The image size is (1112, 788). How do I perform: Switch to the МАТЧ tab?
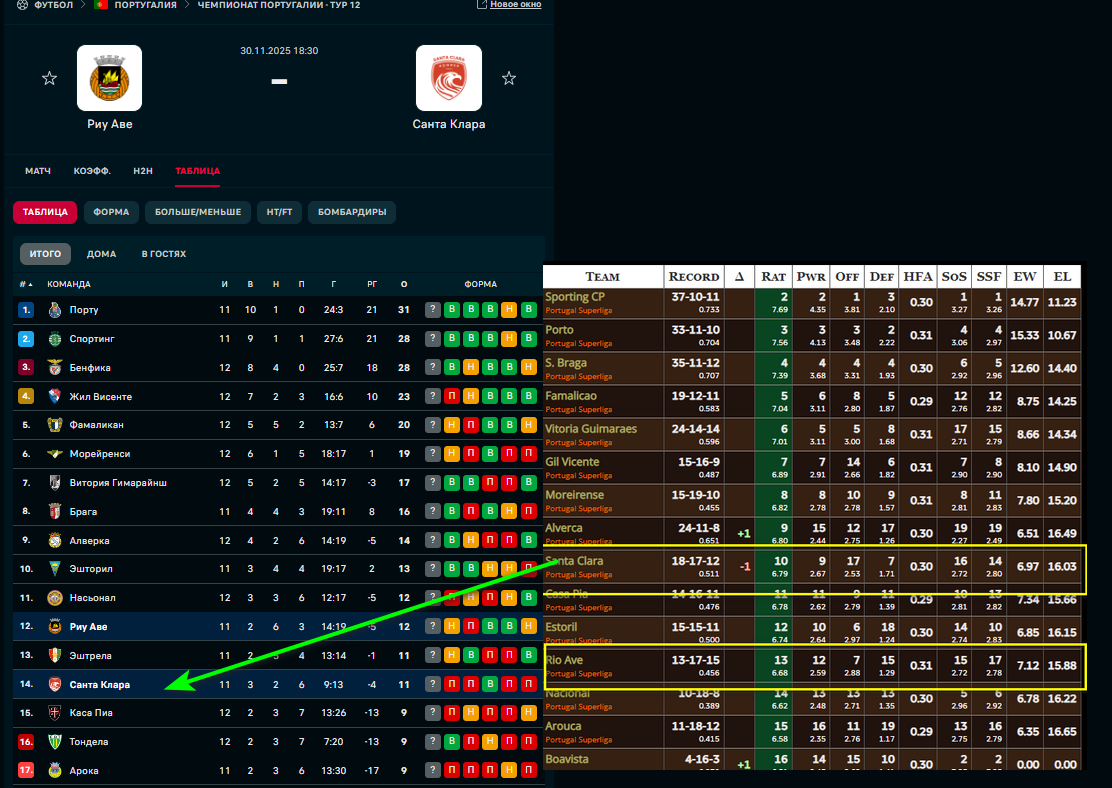38,171
